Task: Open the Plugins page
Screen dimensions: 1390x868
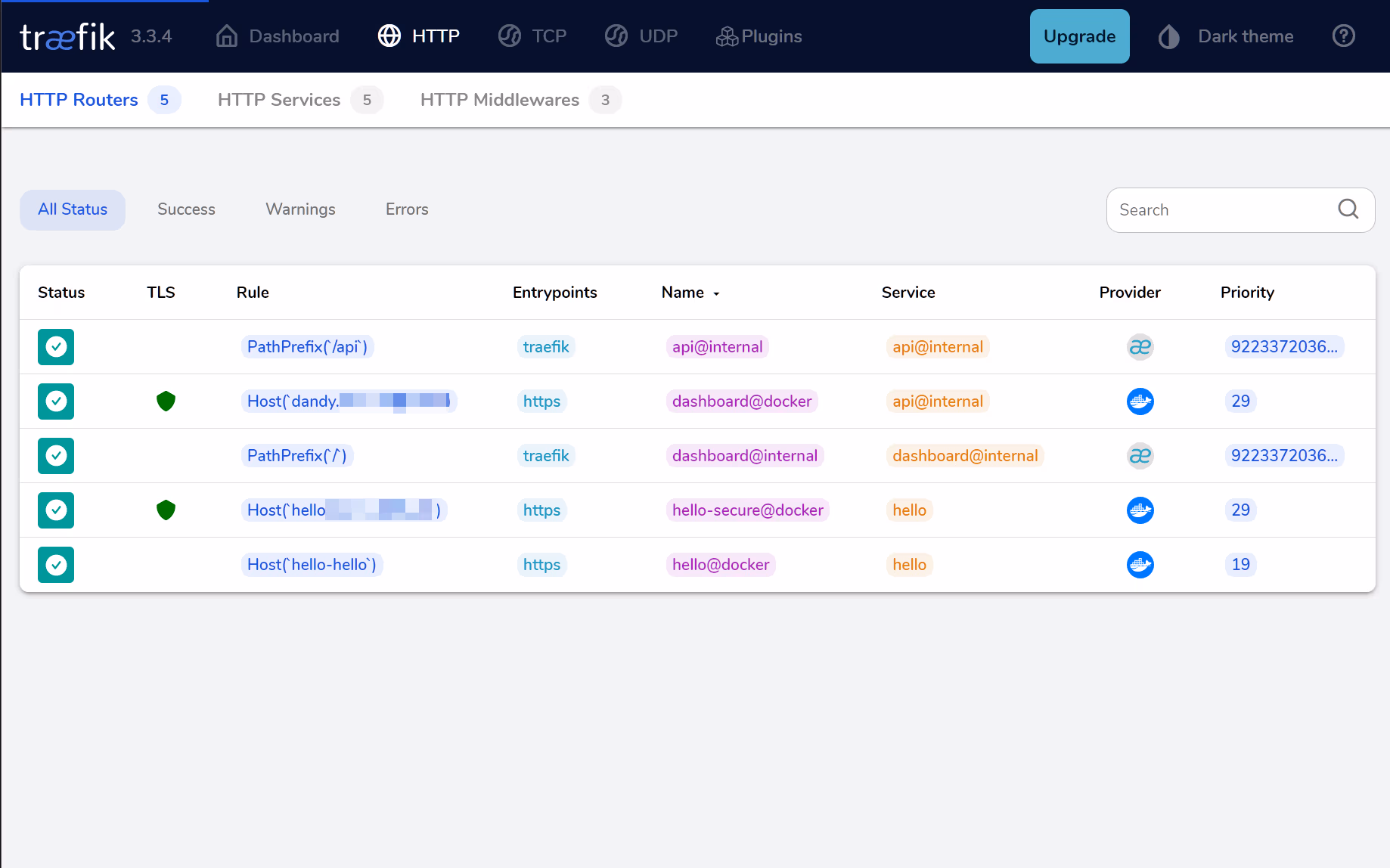Action: [759, 36]
